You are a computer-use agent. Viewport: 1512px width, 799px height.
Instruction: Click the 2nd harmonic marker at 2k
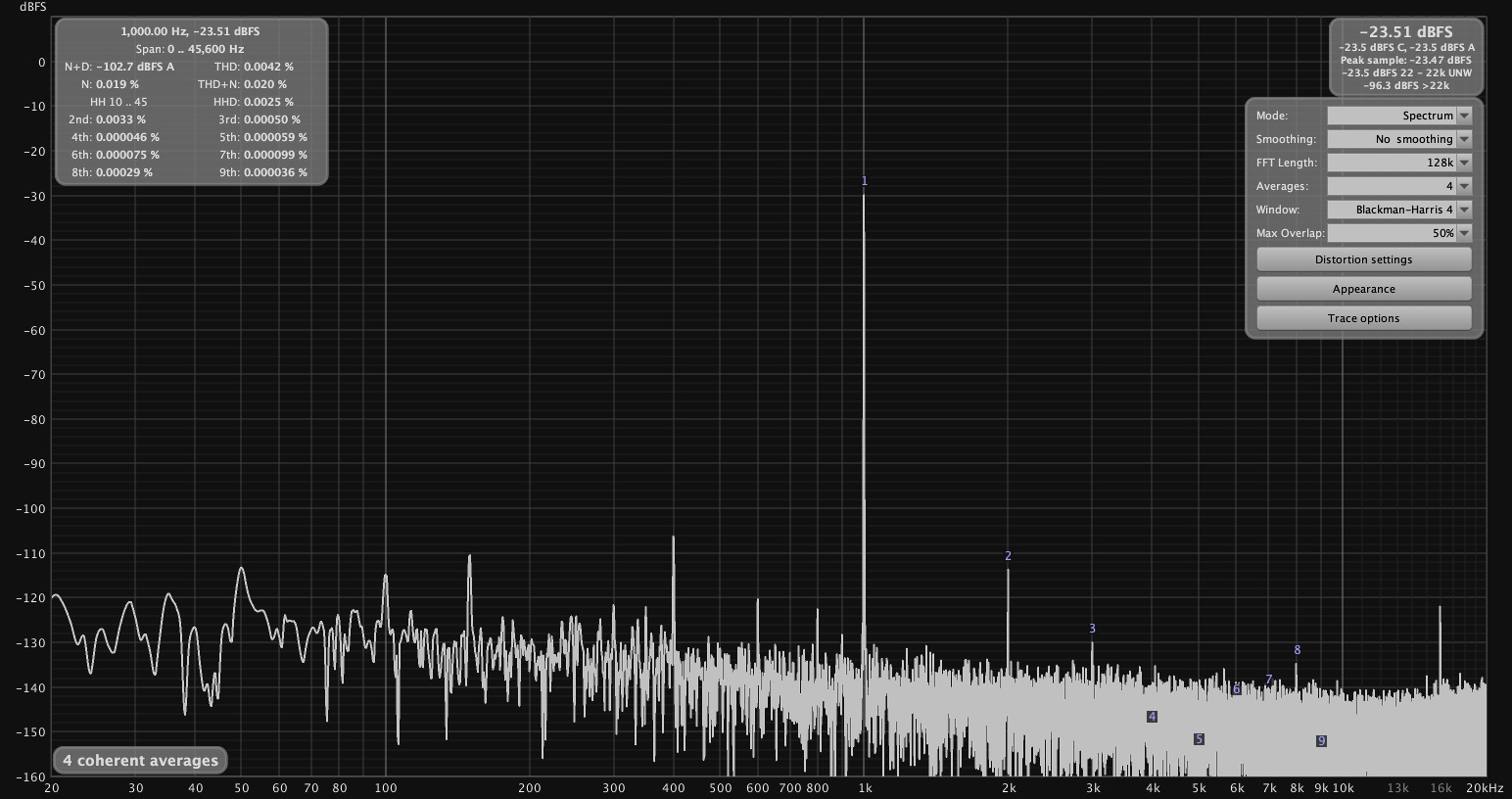1008,556
